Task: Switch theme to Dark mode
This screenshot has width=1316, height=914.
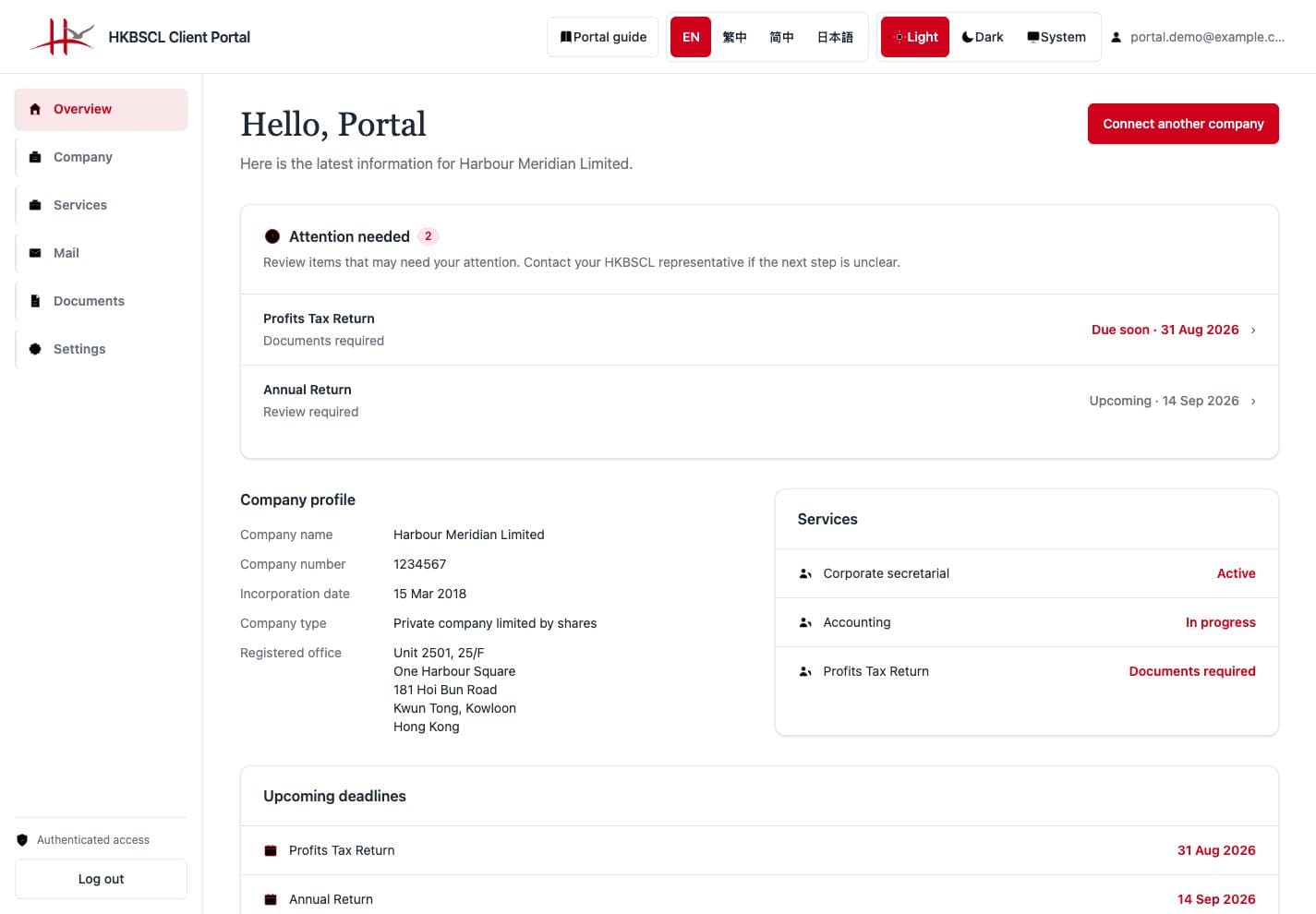Action: tap(983, 37)
